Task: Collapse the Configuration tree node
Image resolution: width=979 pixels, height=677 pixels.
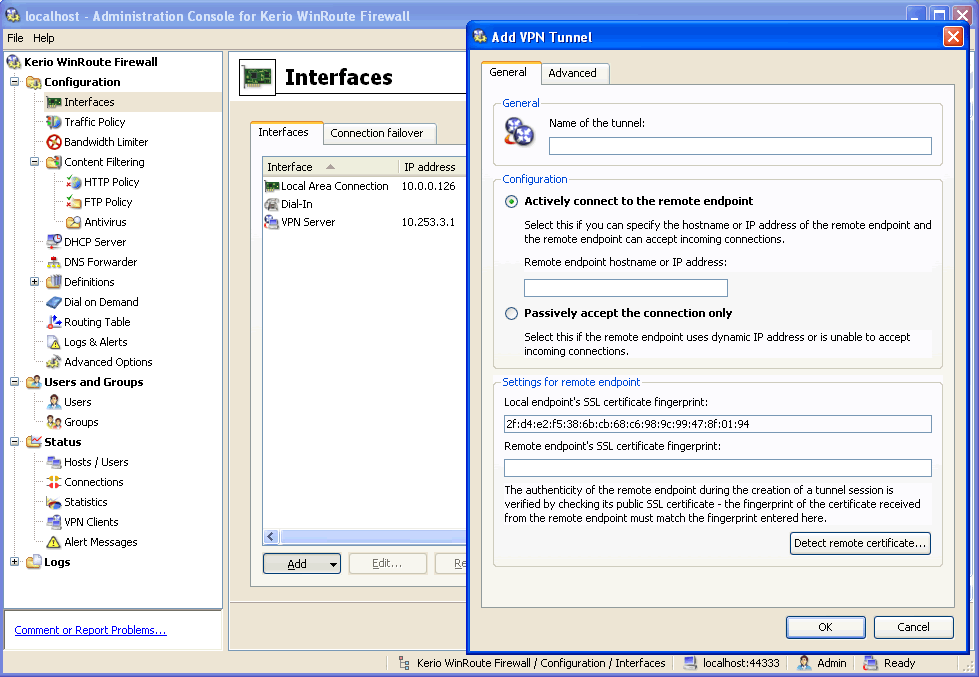Action: point(14,82)
